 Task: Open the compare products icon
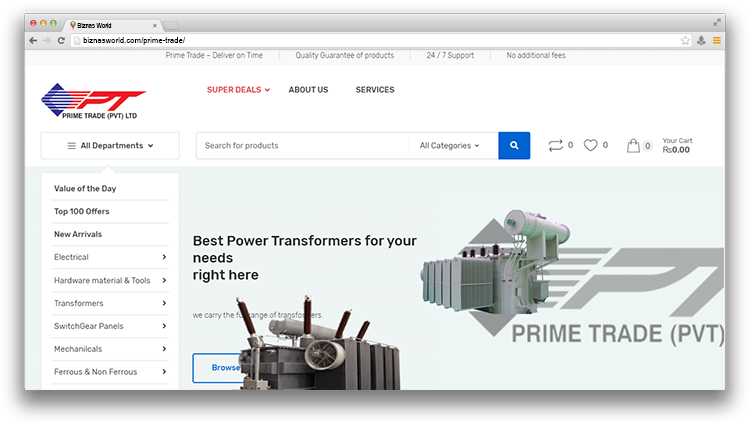[x=555, y=145]
